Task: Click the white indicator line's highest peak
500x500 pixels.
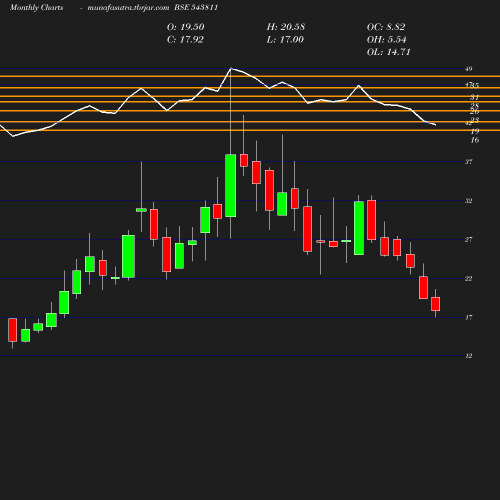Action: tap(231, 68)
